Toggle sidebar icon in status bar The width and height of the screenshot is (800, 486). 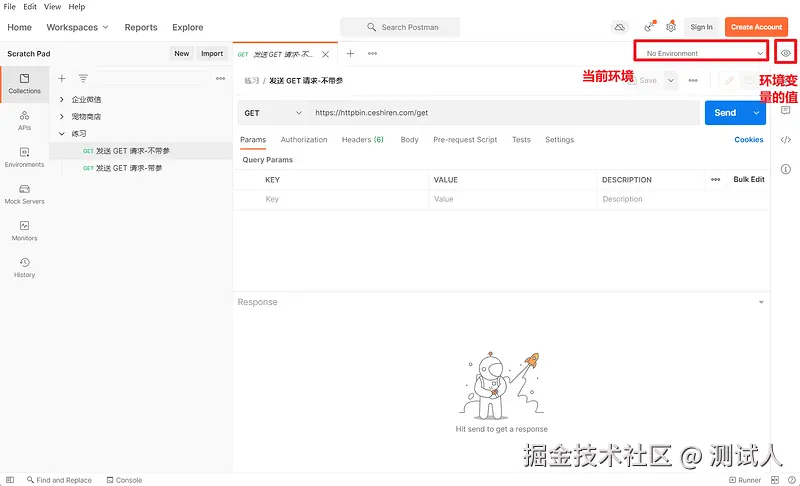(10, 480)
